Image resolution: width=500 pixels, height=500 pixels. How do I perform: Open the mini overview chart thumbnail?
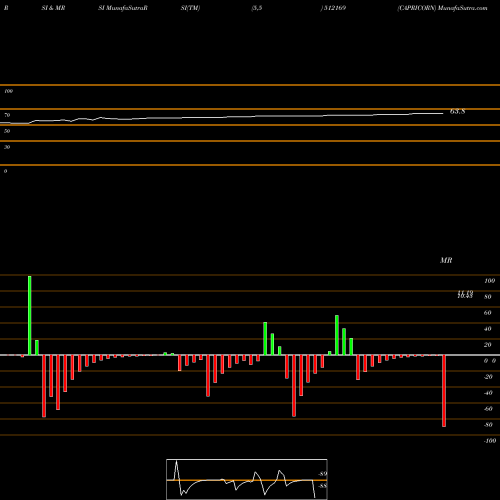pos(247,479)
